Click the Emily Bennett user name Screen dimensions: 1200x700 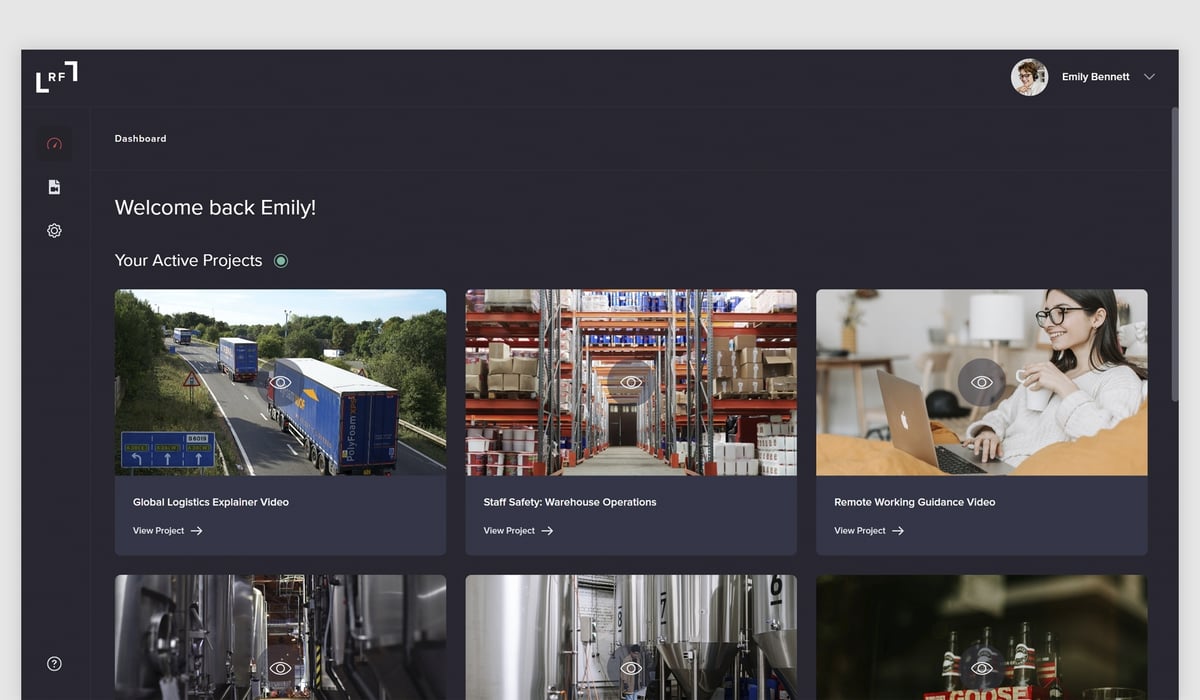1095,77
